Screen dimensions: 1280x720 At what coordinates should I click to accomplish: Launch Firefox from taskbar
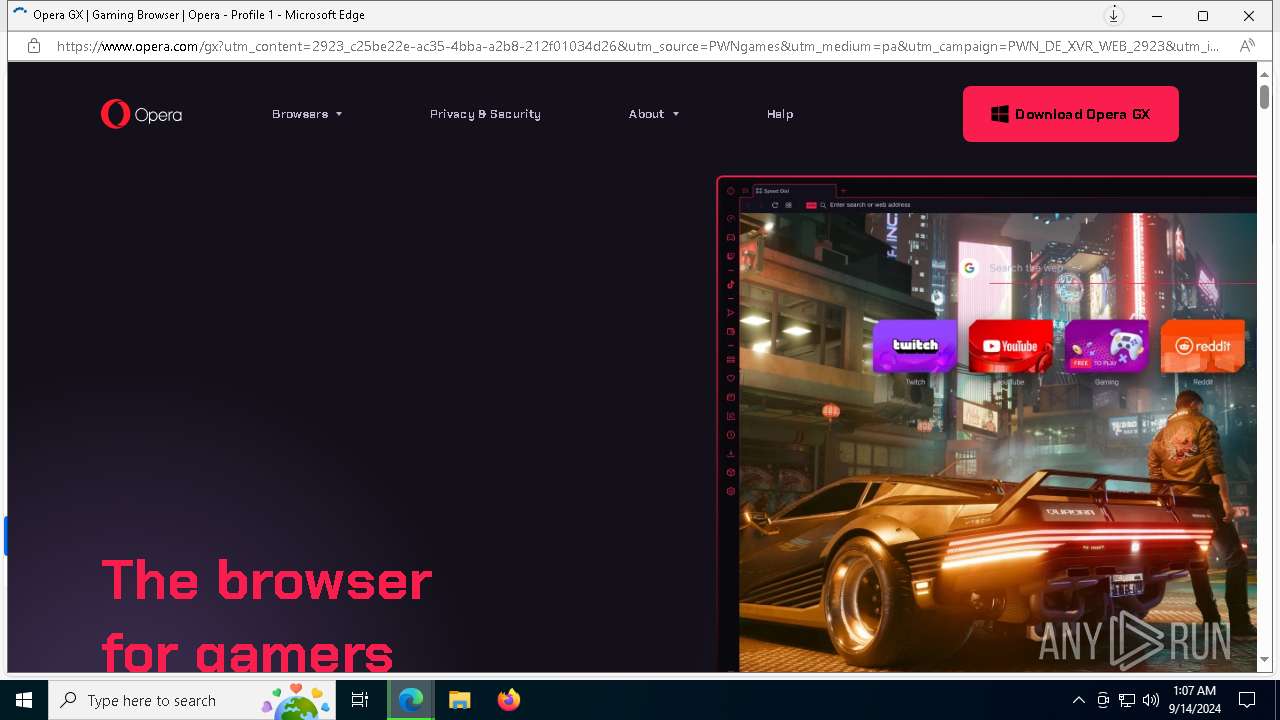point(508,700)
